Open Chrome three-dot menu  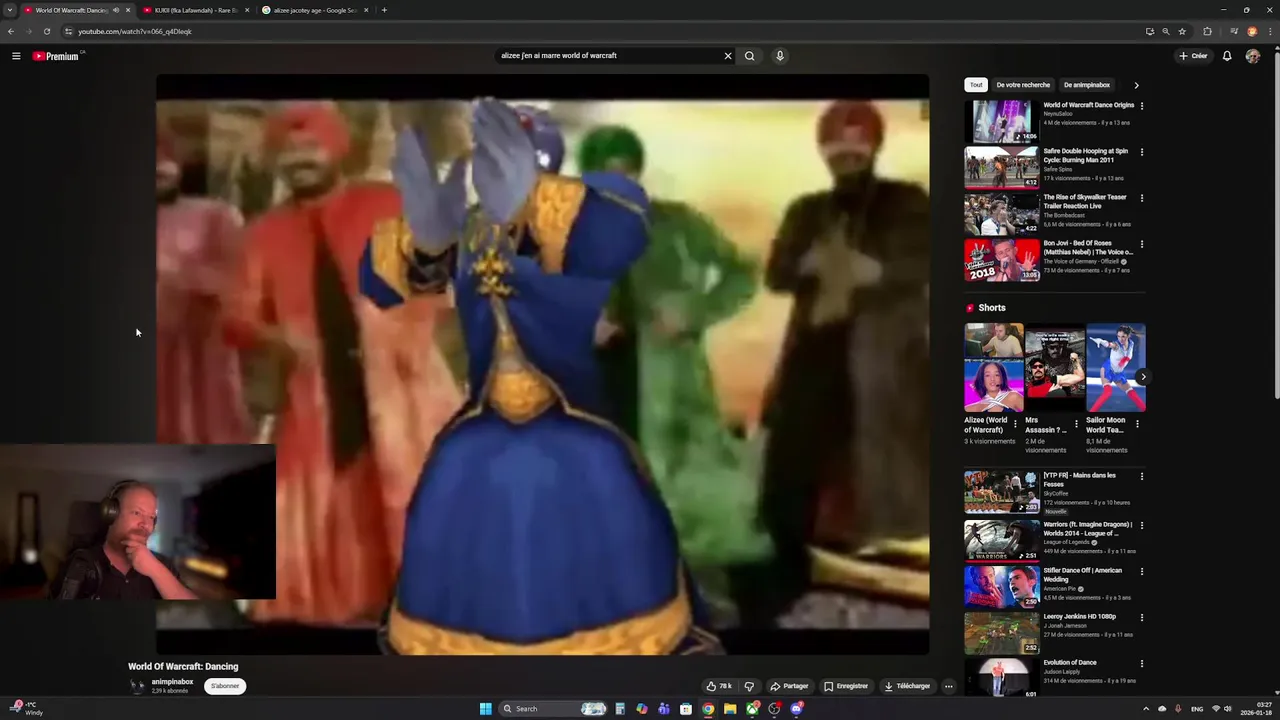coord(1270,31)
